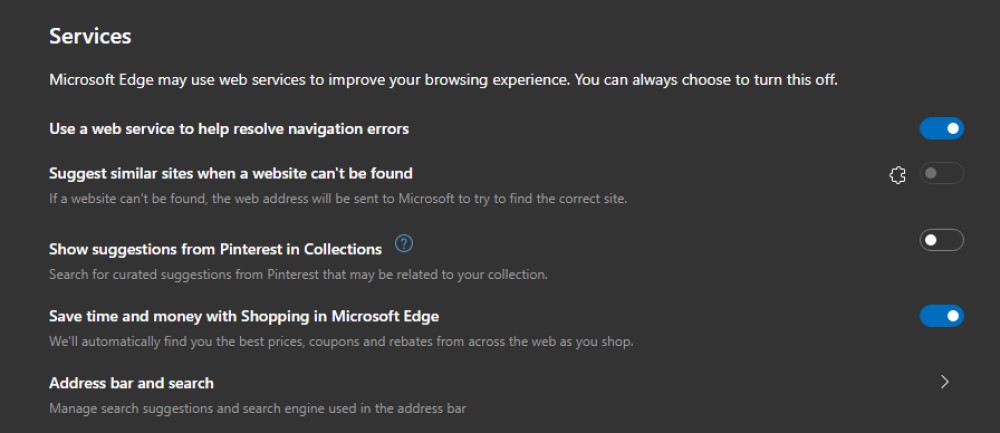Click 'Suggest similar sites when a website' label
1000x433 pixels.
(x=231, y=173)
